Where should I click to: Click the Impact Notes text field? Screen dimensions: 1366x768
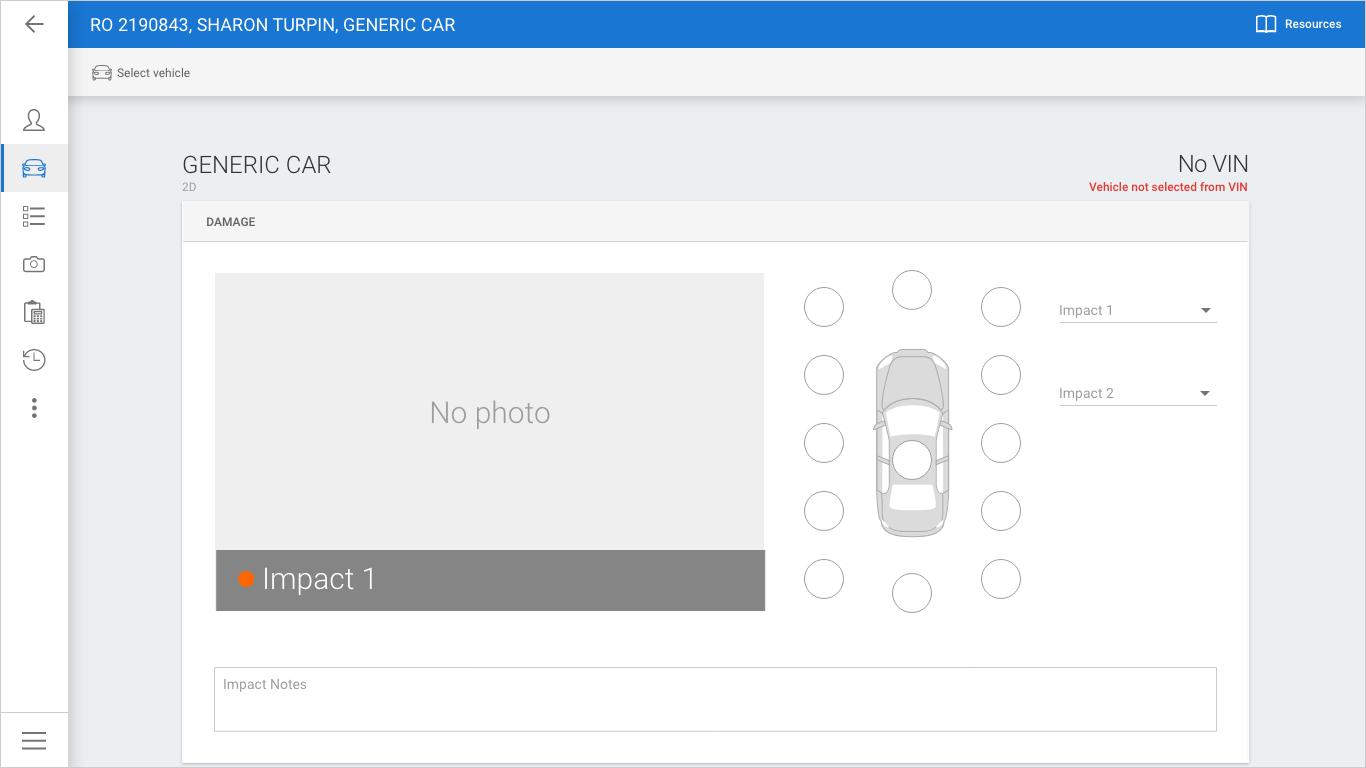[x=715, y=699]
